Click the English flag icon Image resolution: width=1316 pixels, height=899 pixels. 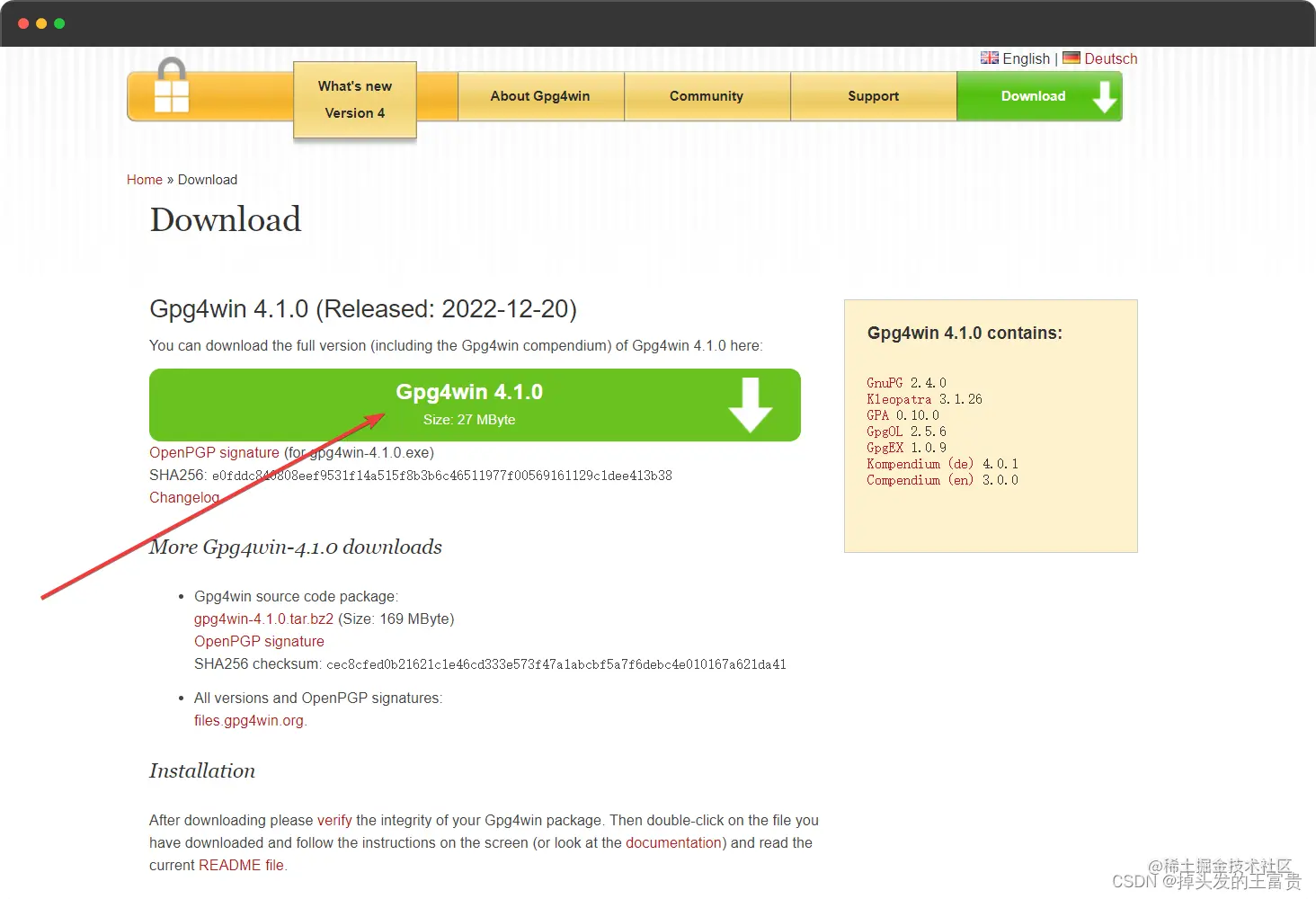click(990, 58)
